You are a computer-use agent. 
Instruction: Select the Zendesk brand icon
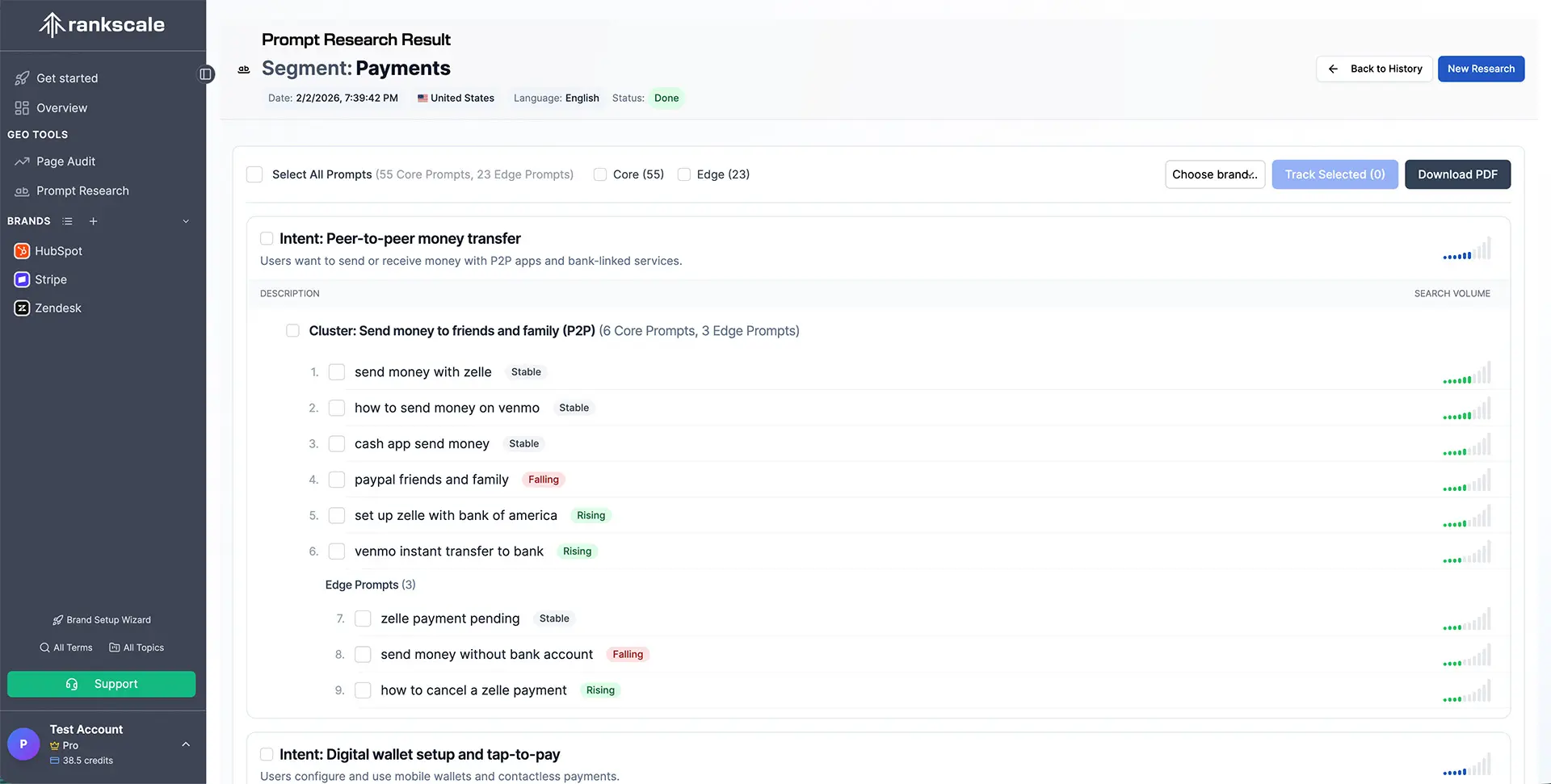click(22, 308)
